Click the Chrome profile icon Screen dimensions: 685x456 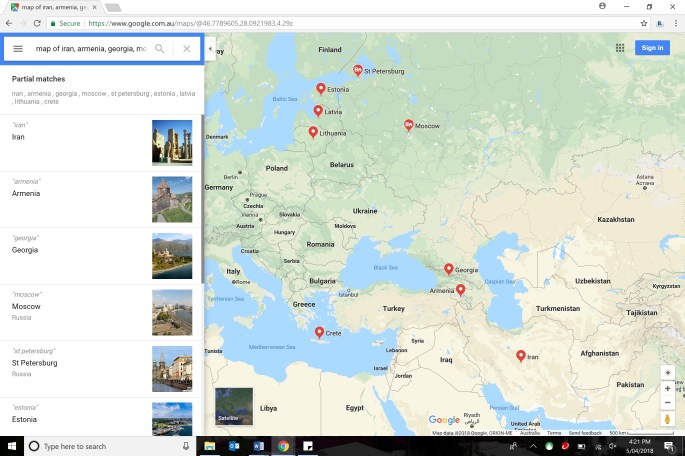click(602, 6)
